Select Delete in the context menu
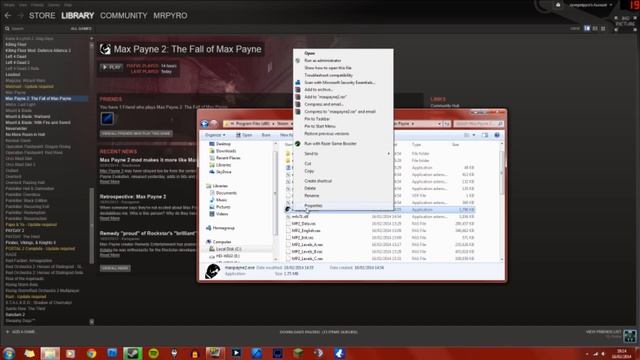 (343, 188)
